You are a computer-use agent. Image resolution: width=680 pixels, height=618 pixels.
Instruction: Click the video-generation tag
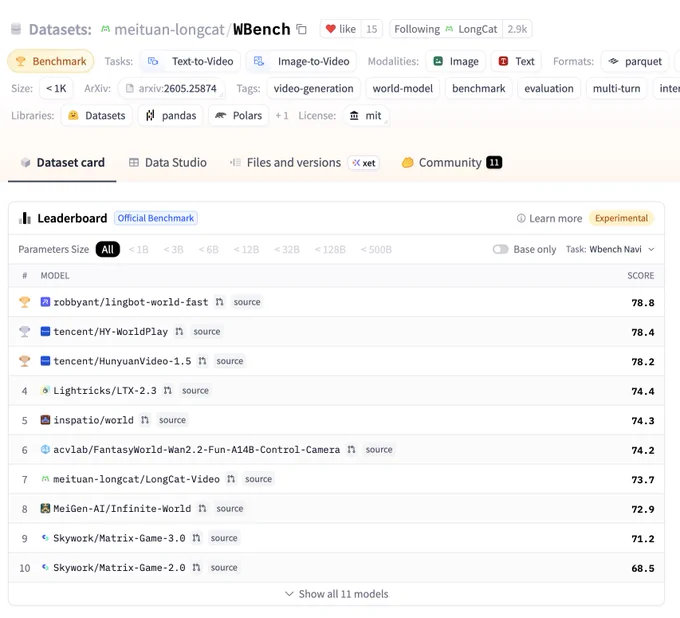[x=314, y=88]
